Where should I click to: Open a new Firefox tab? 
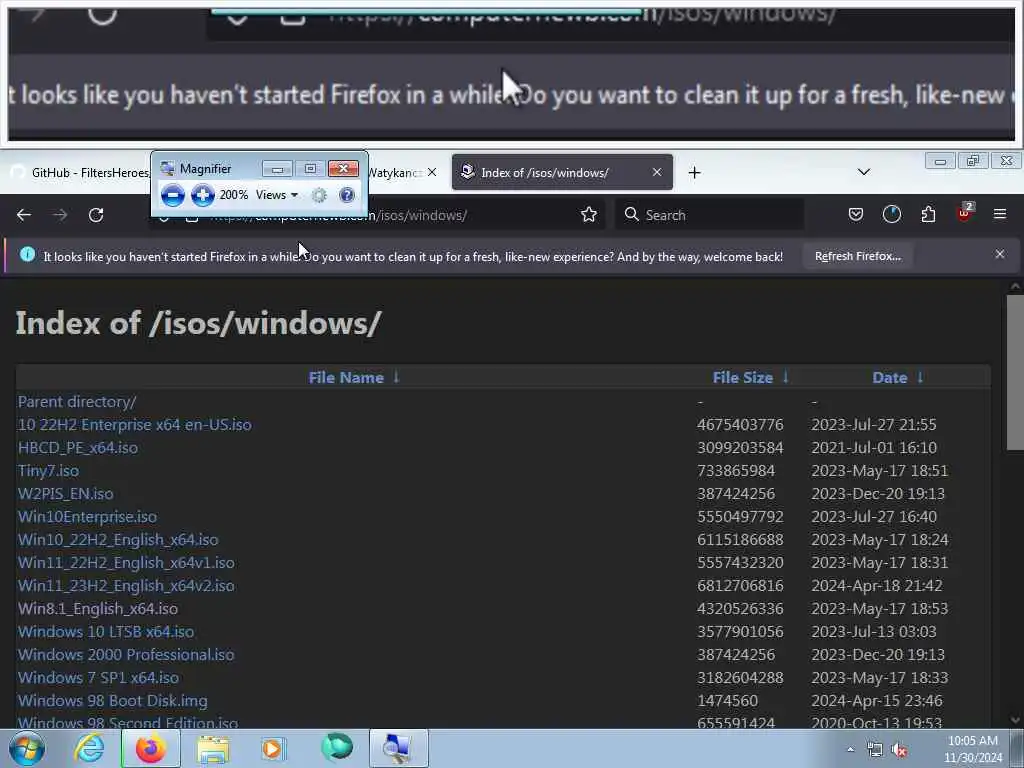pyautogui.click(x=694, y=172)
